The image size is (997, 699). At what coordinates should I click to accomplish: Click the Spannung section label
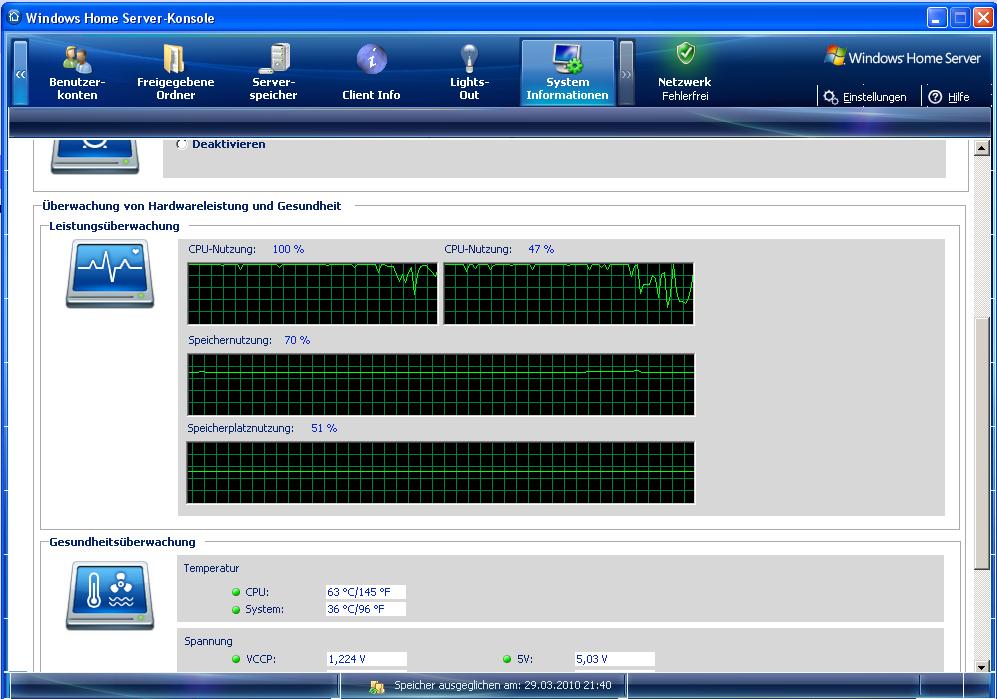pos(208,641)
